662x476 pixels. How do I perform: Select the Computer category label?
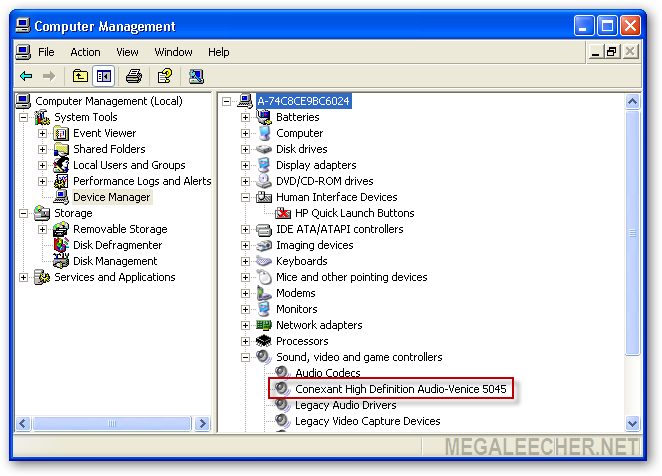299,133
